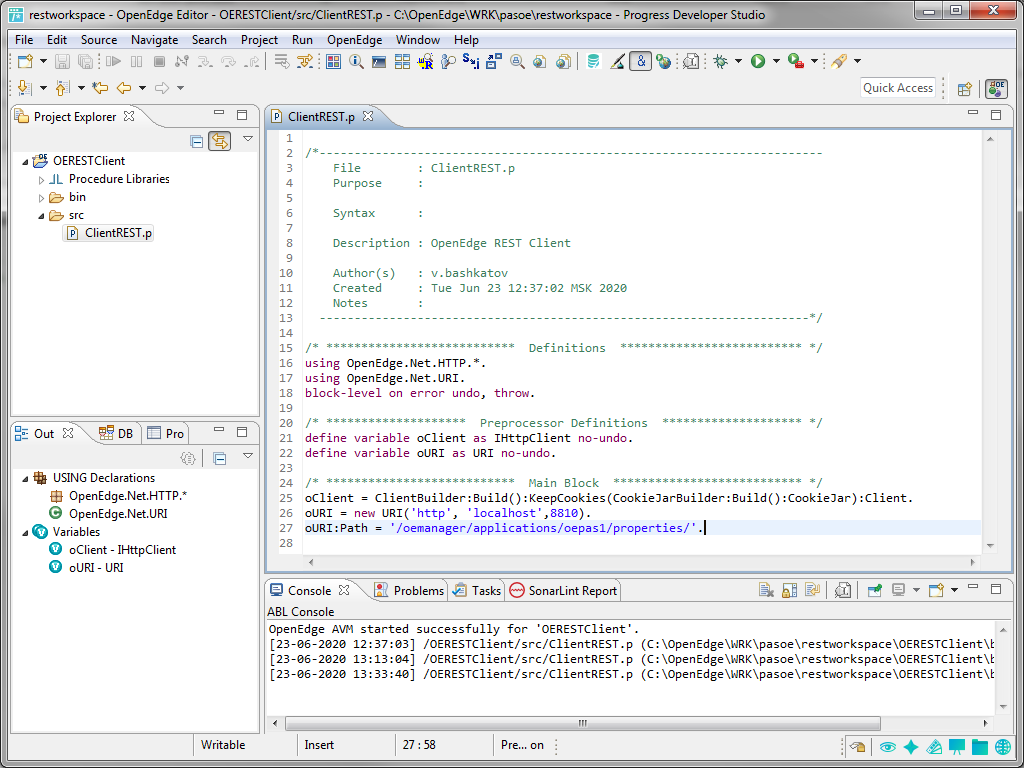Click the Open Perspective icon
This screenshot has width=1024, height=768.
click(965, 89)
